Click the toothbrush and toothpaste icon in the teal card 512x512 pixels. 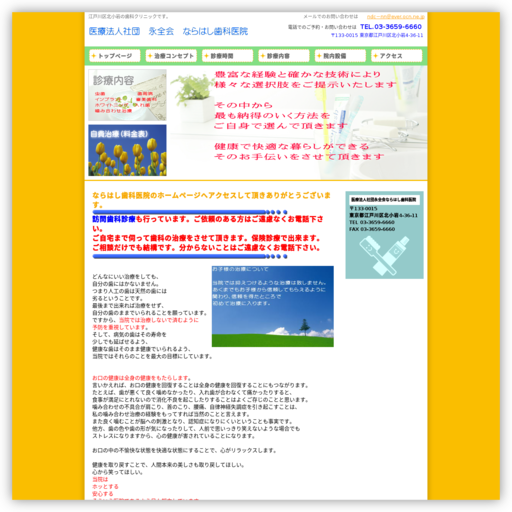click(384, 255)
